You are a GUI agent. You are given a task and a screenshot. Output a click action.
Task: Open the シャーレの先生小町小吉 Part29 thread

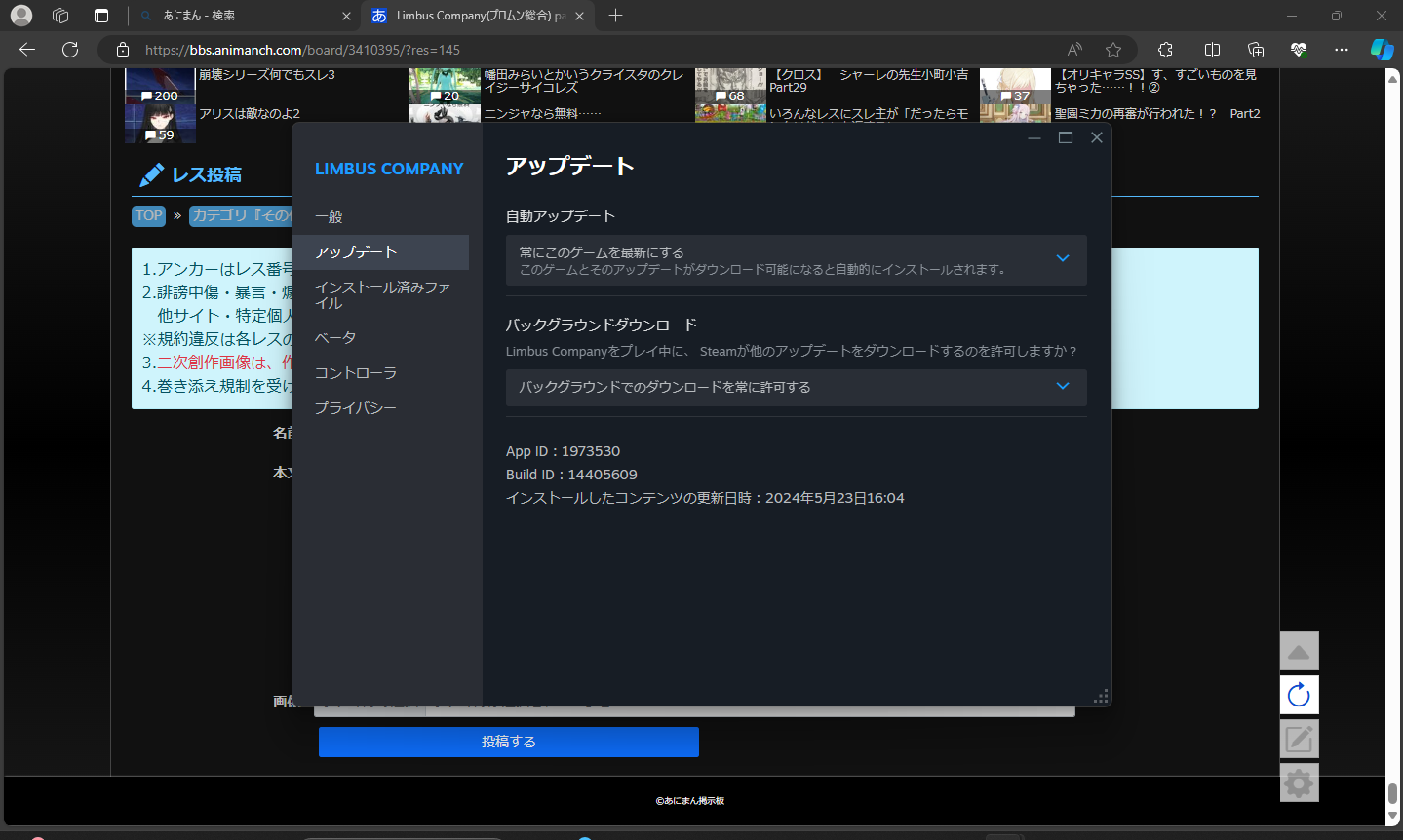(x=869, y=81)
